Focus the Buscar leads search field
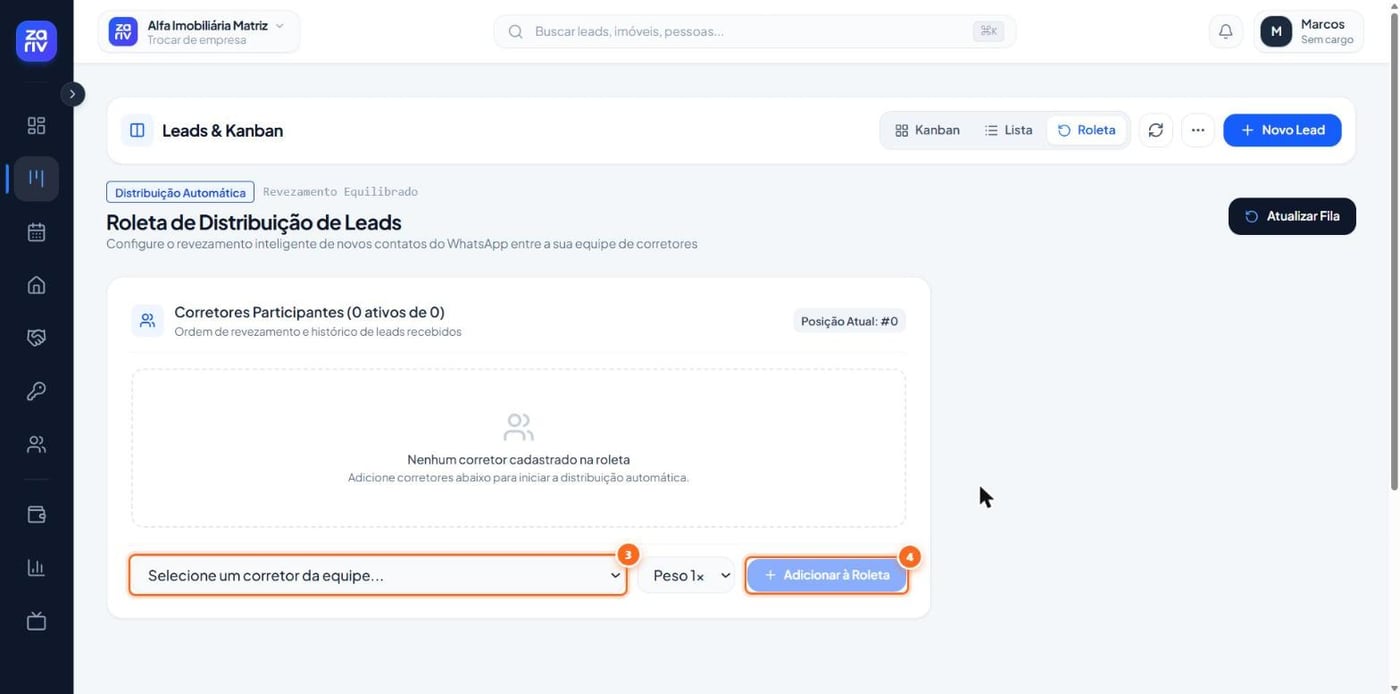 click(755, 32)
